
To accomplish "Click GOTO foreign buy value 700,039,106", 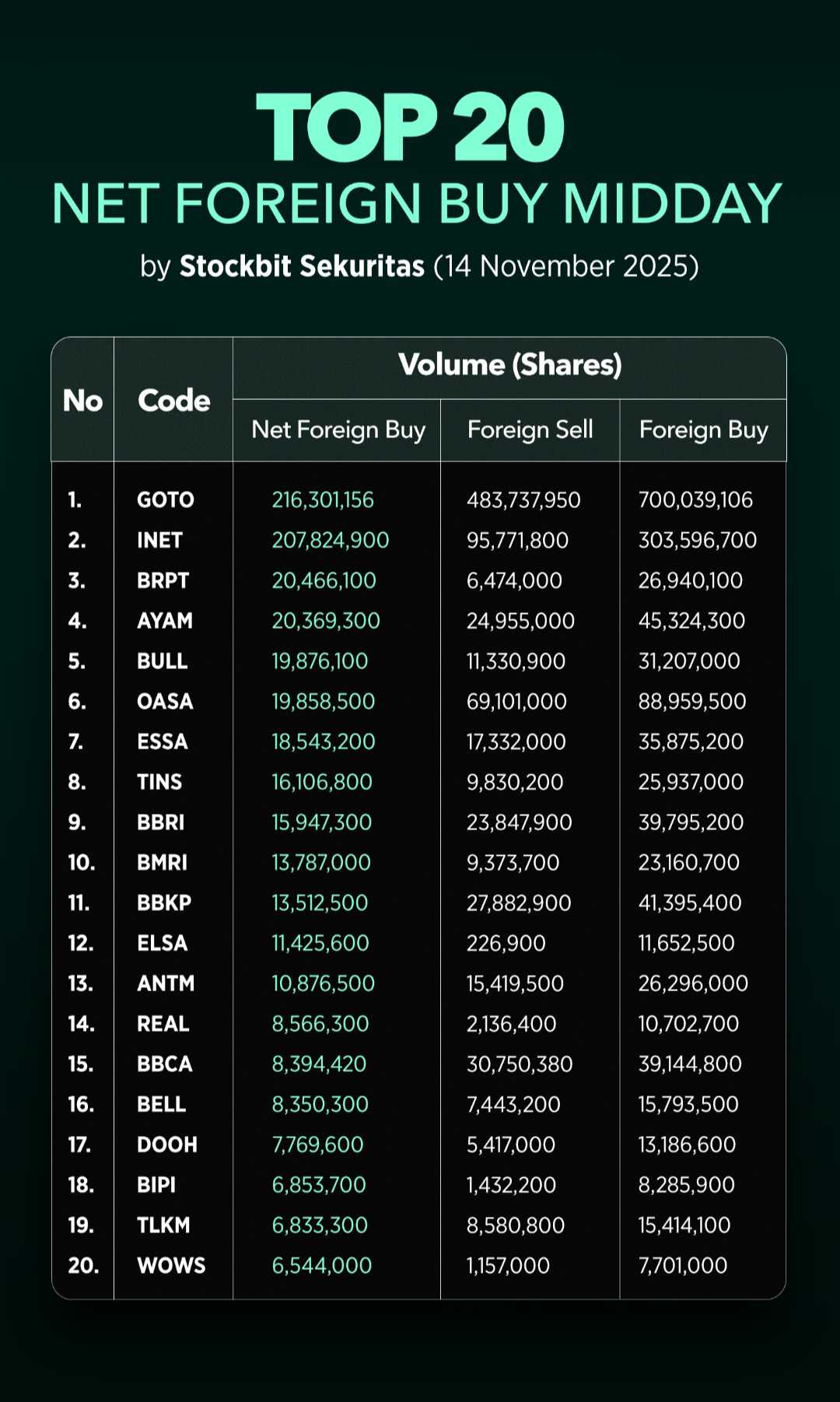I will (695, 499).
